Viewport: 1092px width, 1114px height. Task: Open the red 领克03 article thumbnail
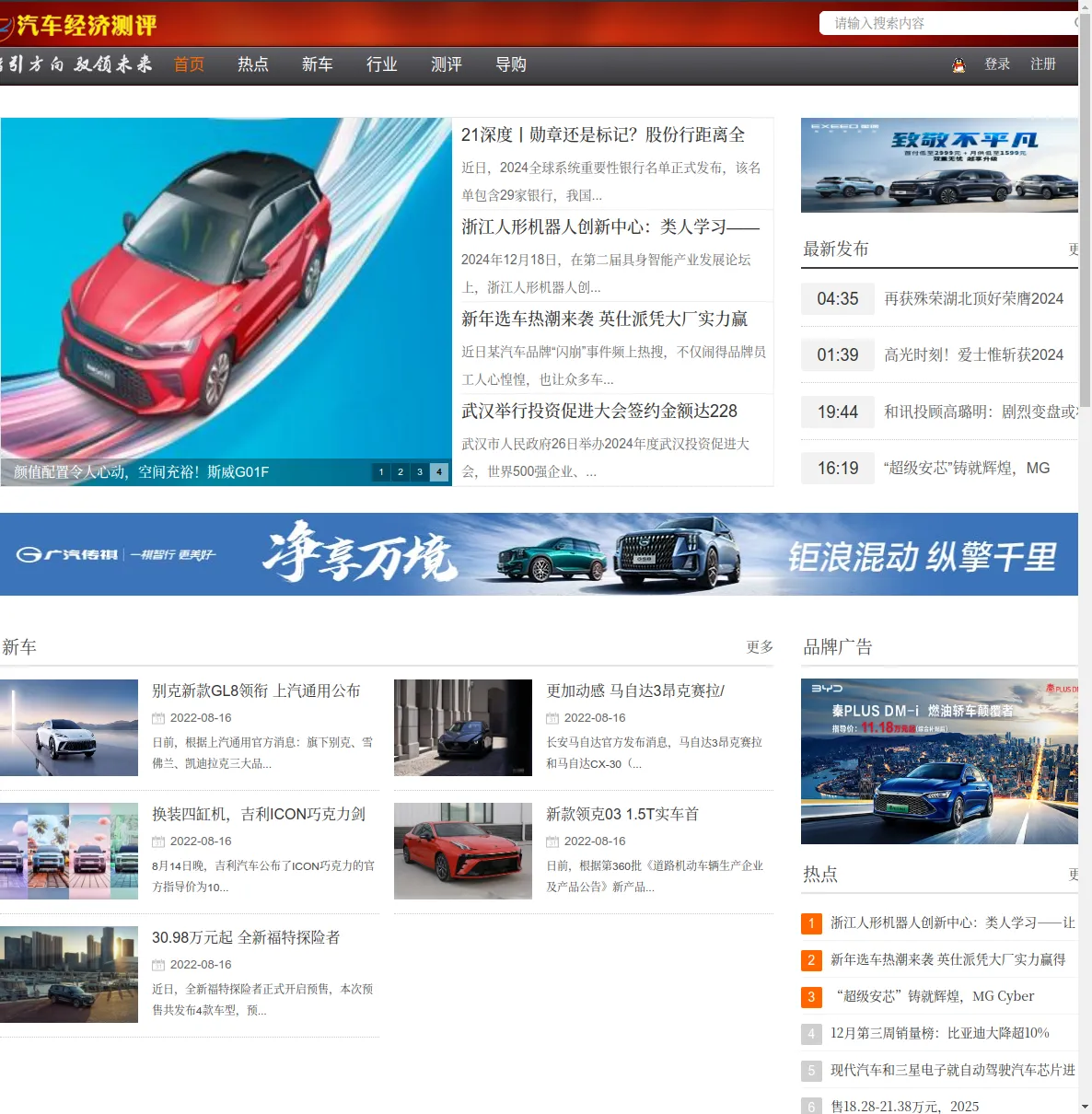[x=463, y=851]
